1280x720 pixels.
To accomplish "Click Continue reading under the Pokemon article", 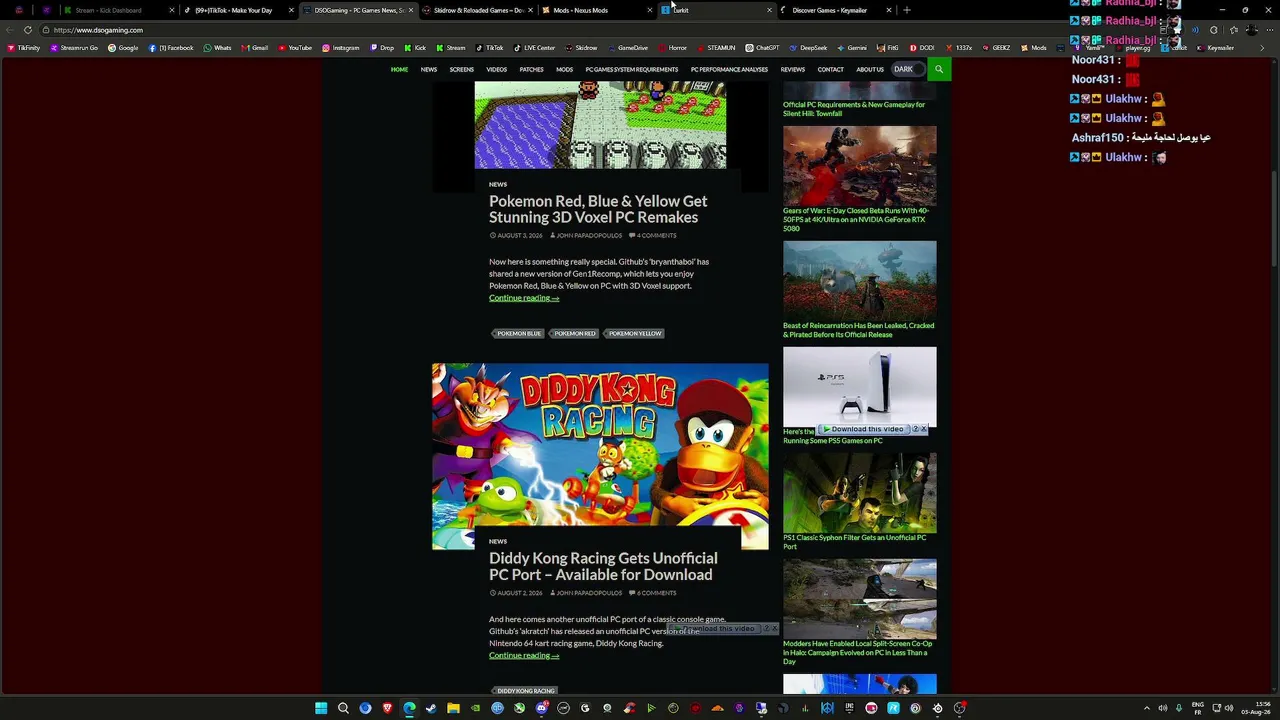I will tap(524, 298).
